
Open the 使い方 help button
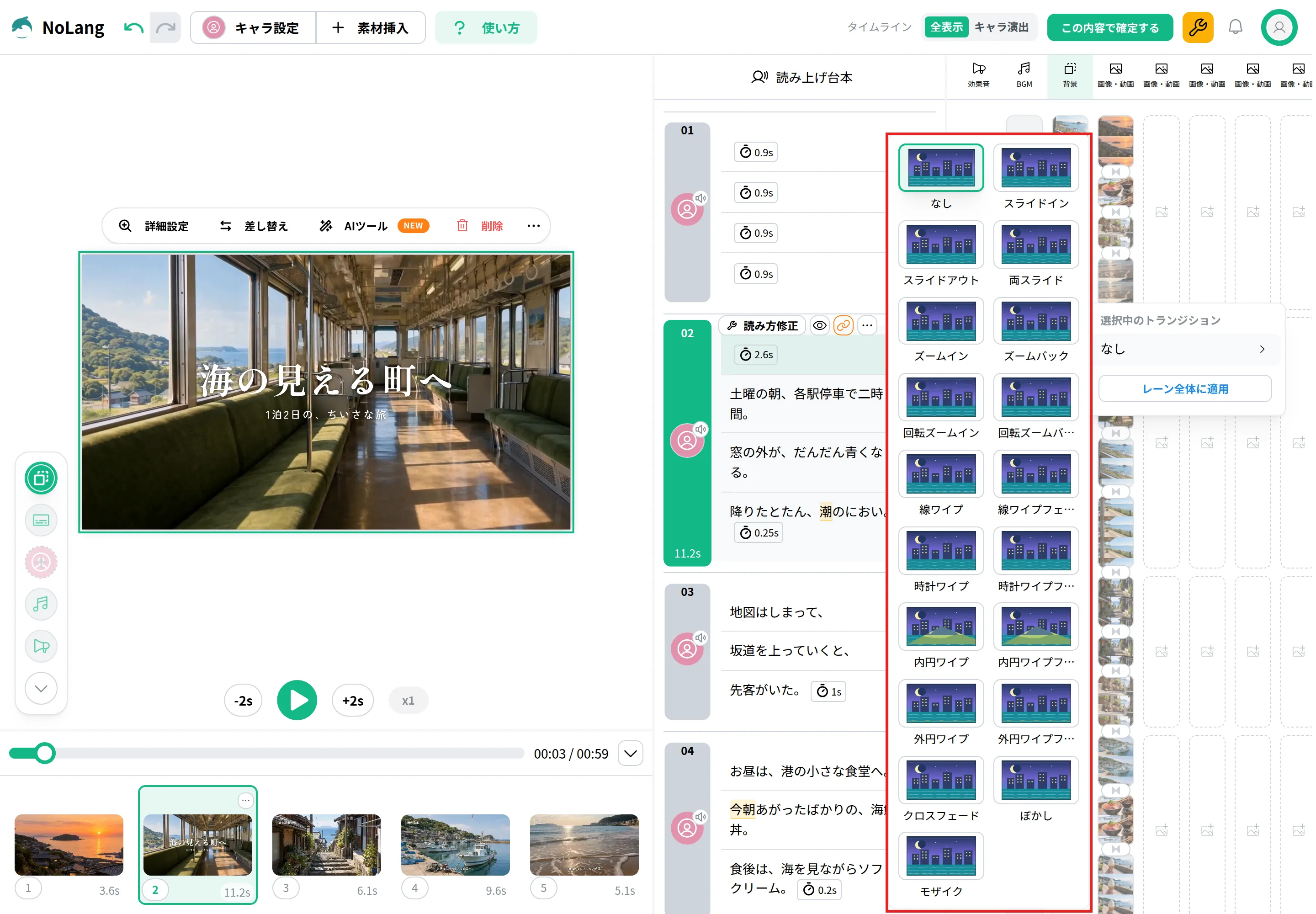486,27
